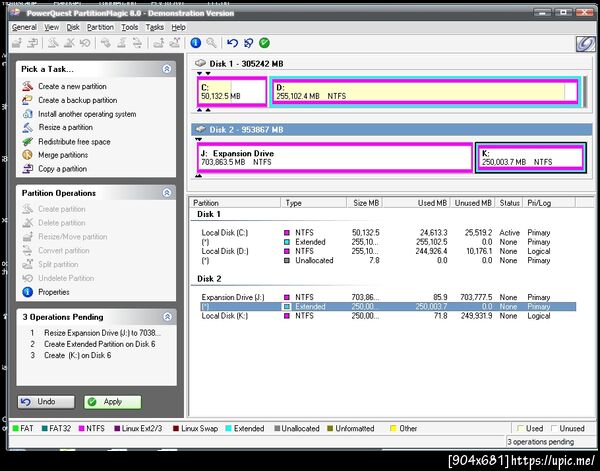Click the Merge partitions link
This screenshot has height=471, width=600.
pyautogui.click(x=63, y=155)
